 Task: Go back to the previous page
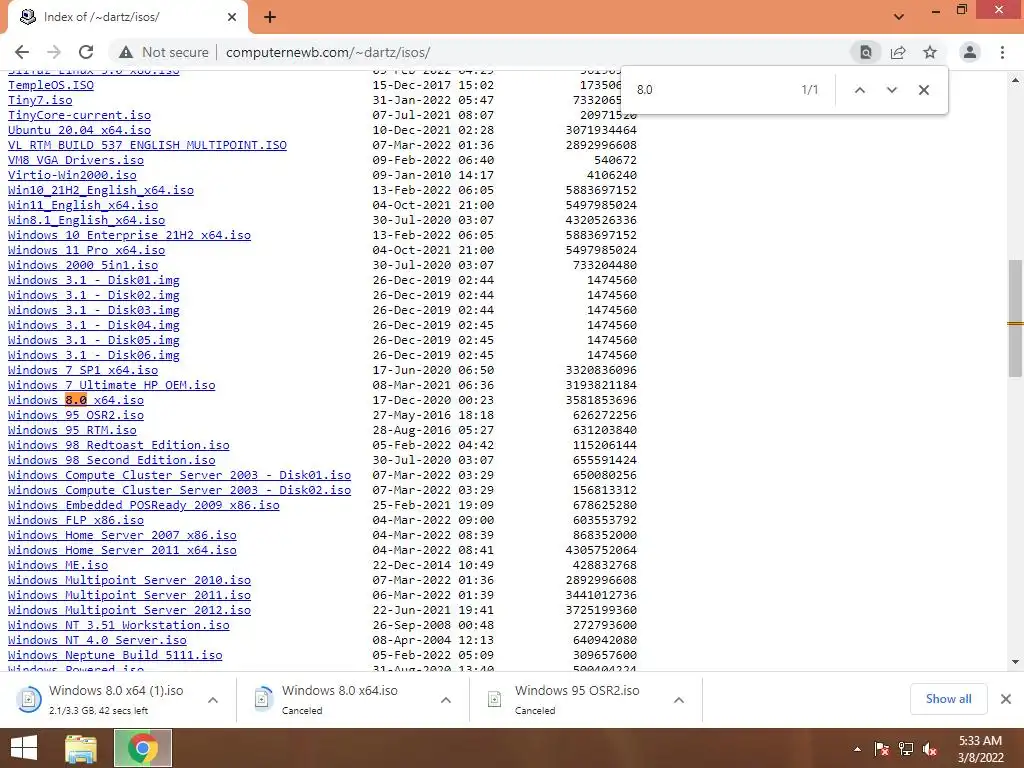22,52
